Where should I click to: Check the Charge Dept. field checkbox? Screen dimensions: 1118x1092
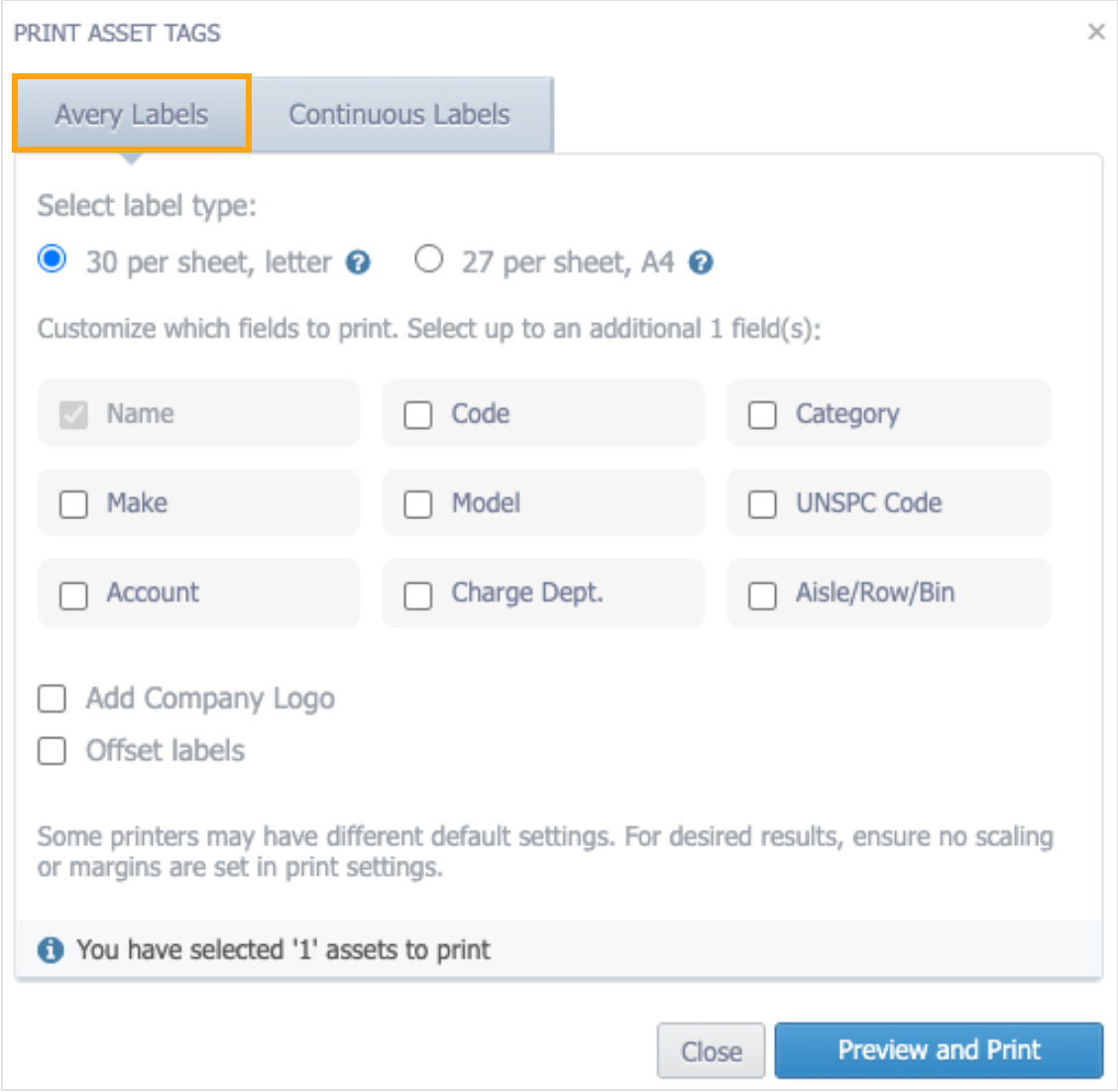[x=418, y=595]
